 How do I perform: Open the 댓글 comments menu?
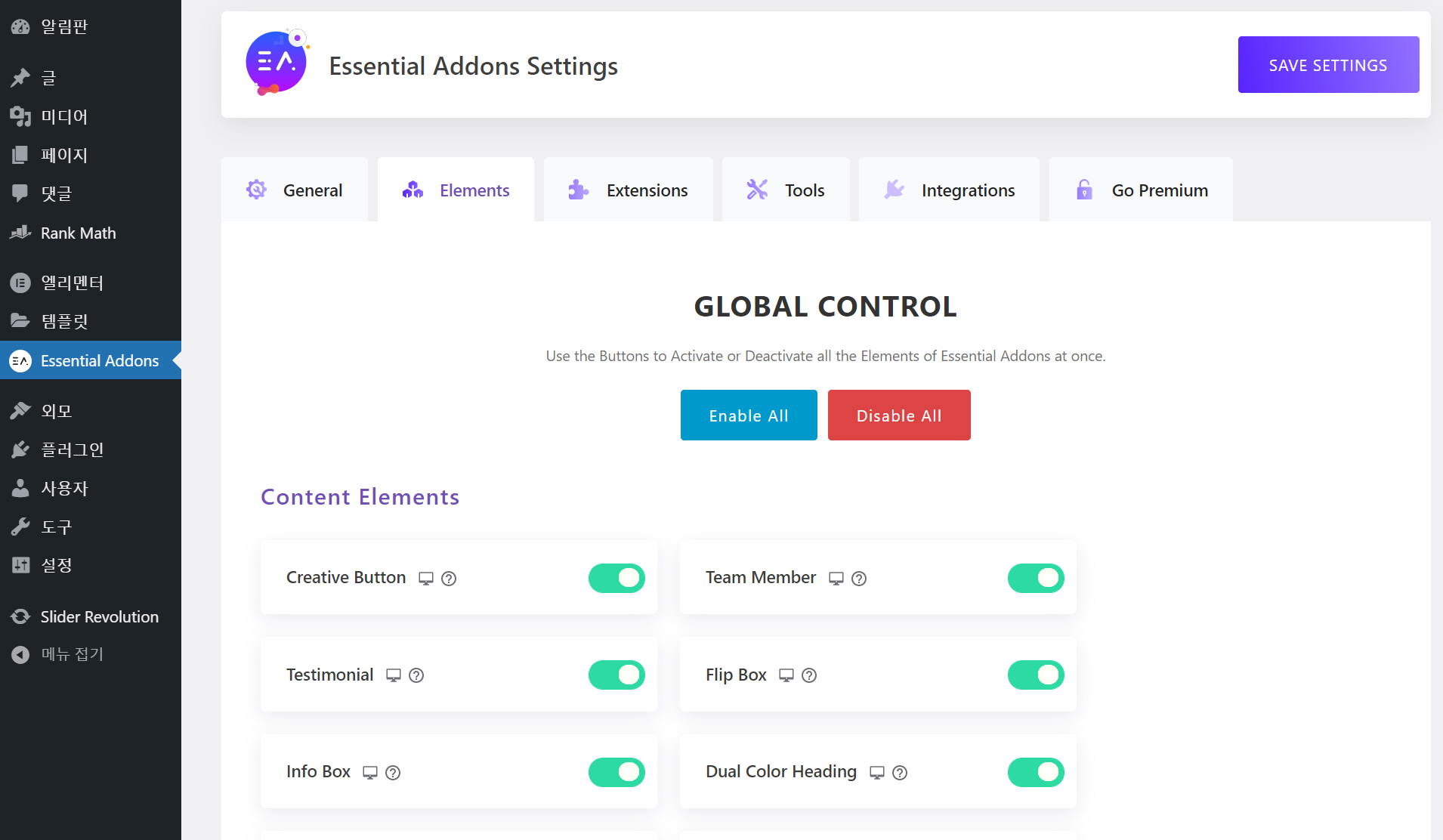point(91,193)
